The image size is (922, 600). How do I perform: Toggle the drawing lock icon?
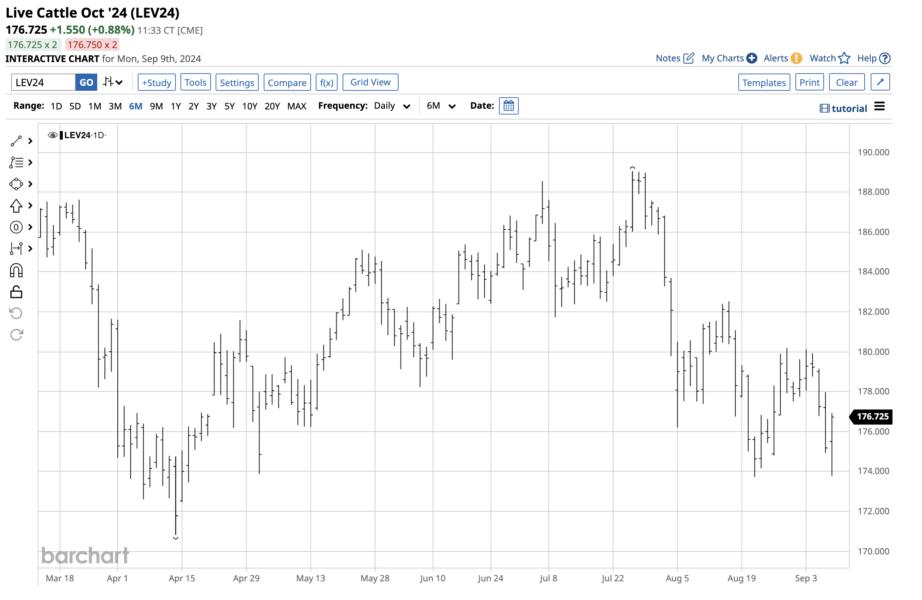16,292
